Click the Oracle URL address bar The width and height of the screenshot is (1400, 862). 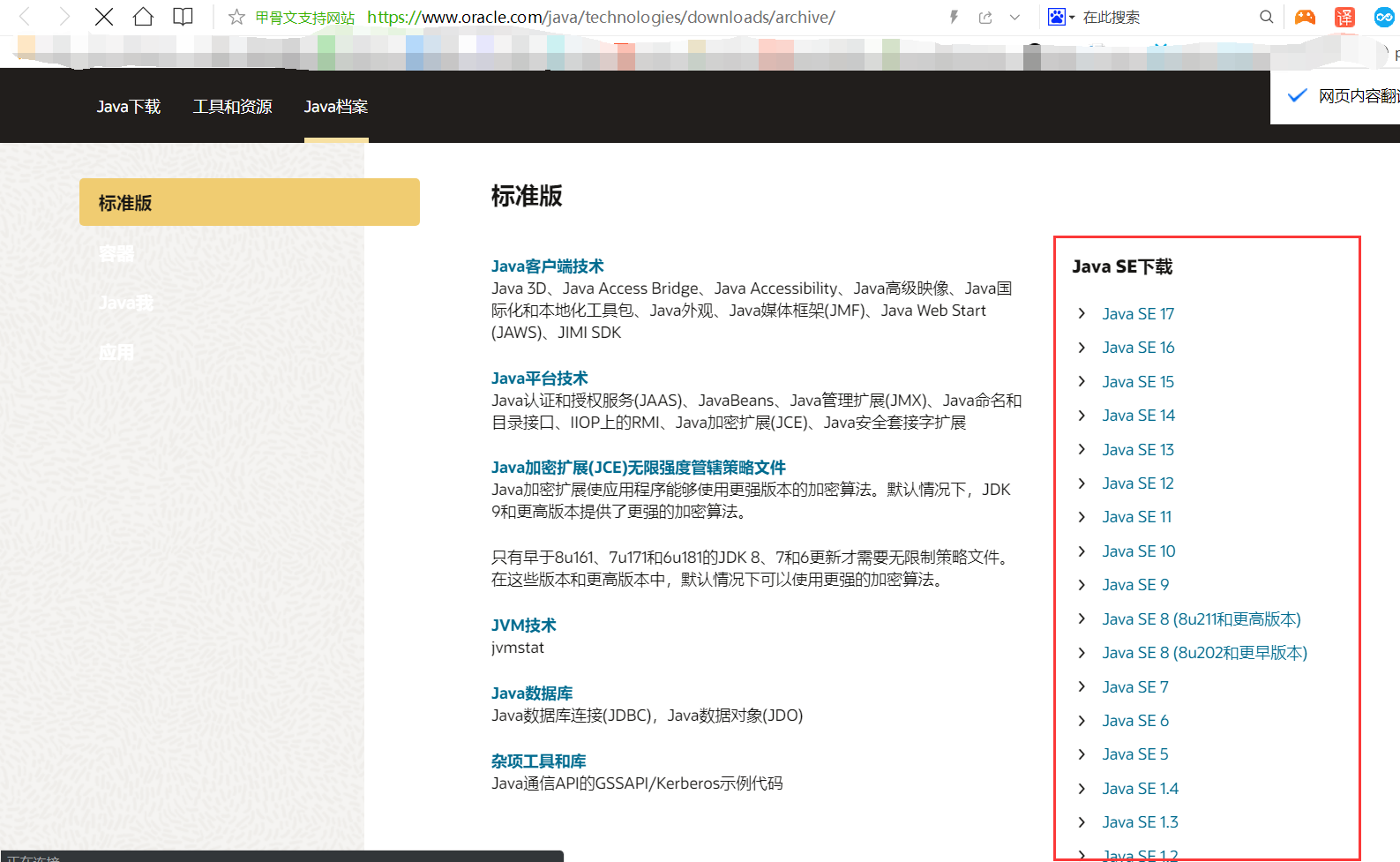pyautogui.click(x=601, y=17)
